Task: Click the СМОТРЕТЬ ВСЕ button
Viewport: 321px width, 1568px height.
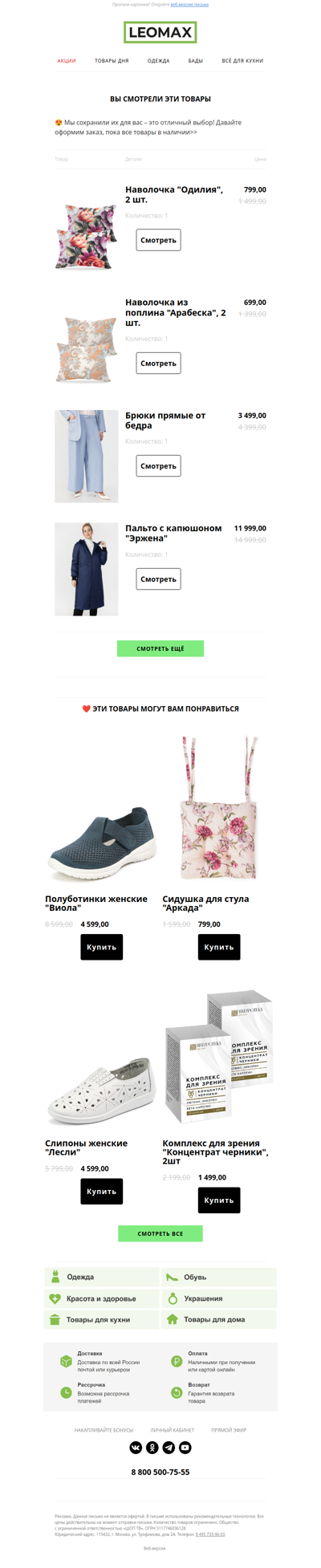Action: 160,1233
